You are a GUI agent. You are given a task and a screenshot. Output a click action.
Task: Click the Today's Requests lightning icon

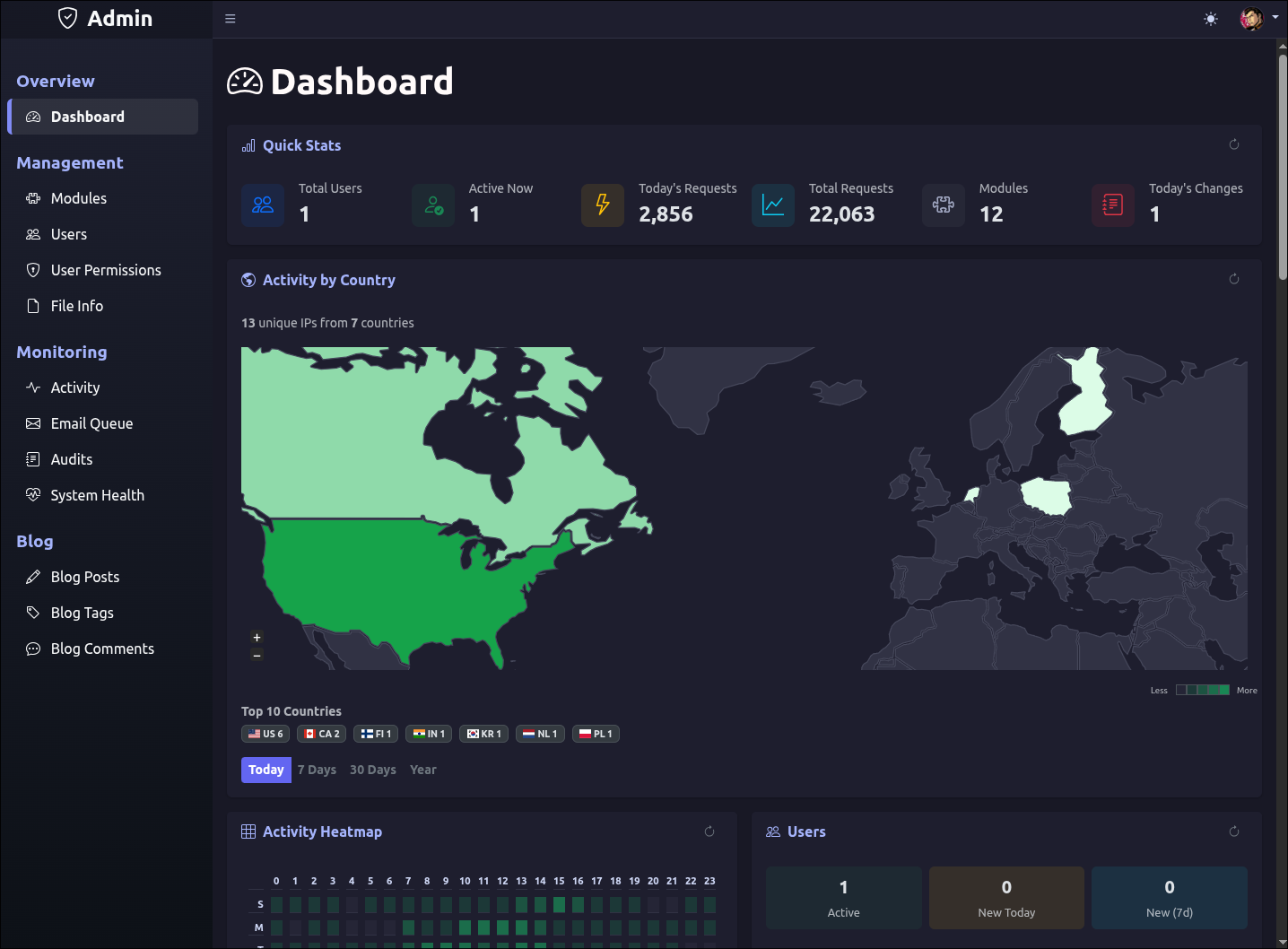pos(603,205)
